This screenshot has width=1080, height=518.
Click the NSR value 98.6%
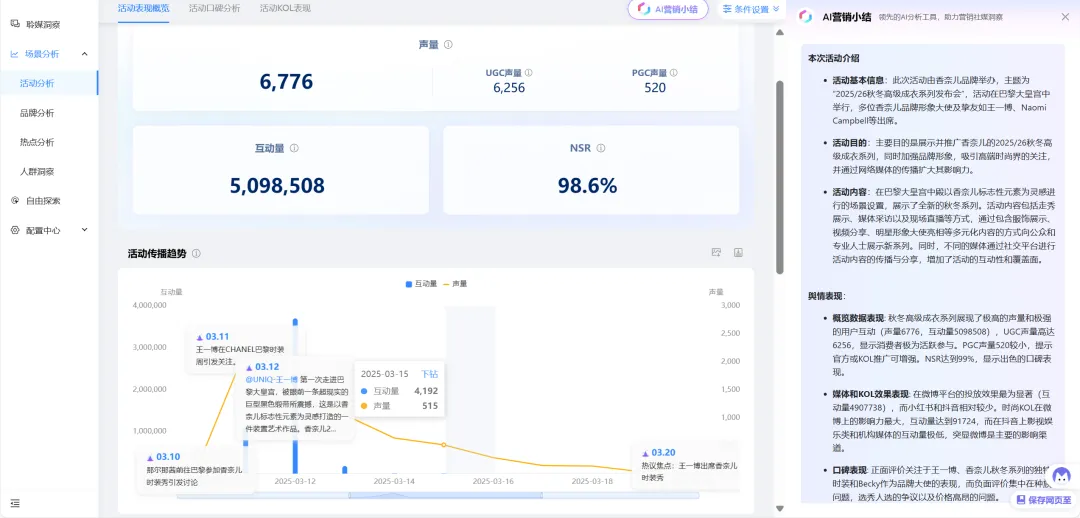point(588,185)
